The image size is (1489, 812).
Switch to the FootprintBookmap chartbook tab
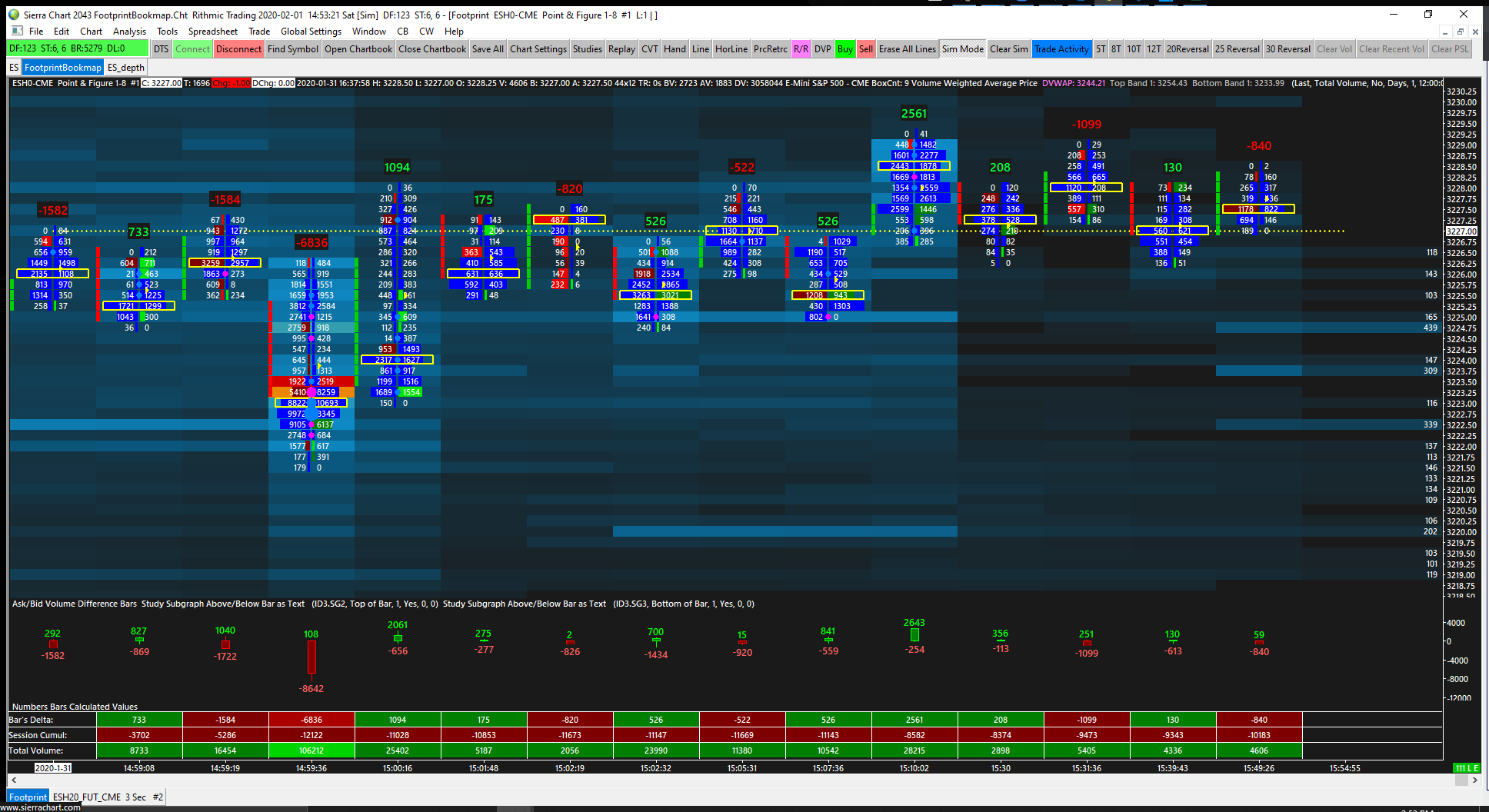click(x=63, y=68)
